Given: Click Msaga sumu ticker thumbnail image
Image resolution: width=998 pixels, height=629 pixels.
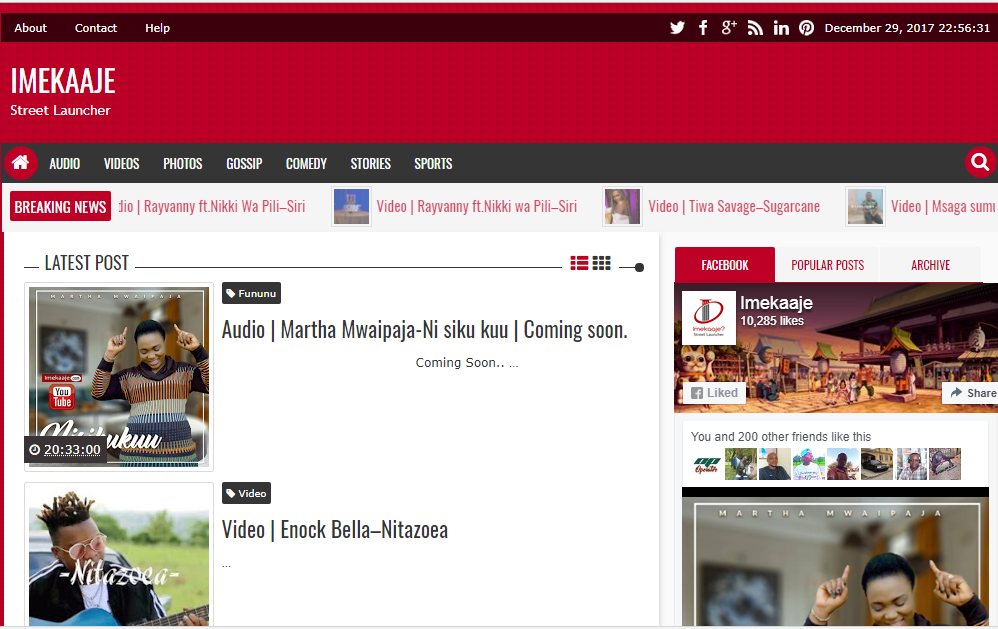Looking at the screenshot, I should tap(866, 206).
